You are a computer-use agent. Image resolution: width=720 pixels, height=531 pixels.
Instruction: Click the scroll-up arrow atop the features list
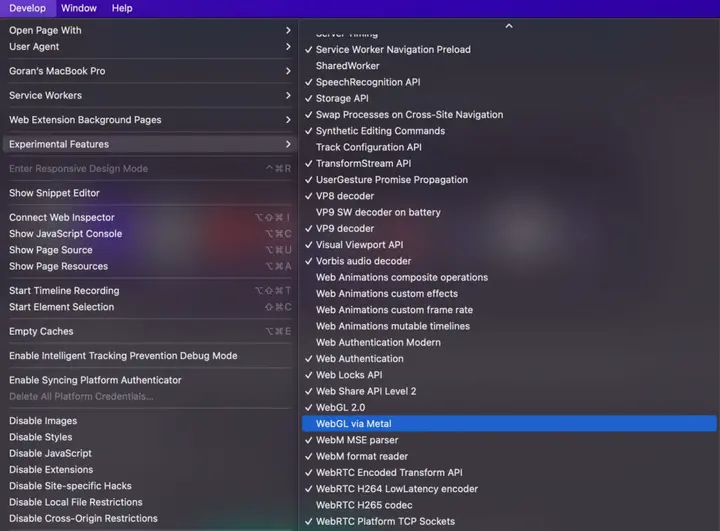click(509, 26)
